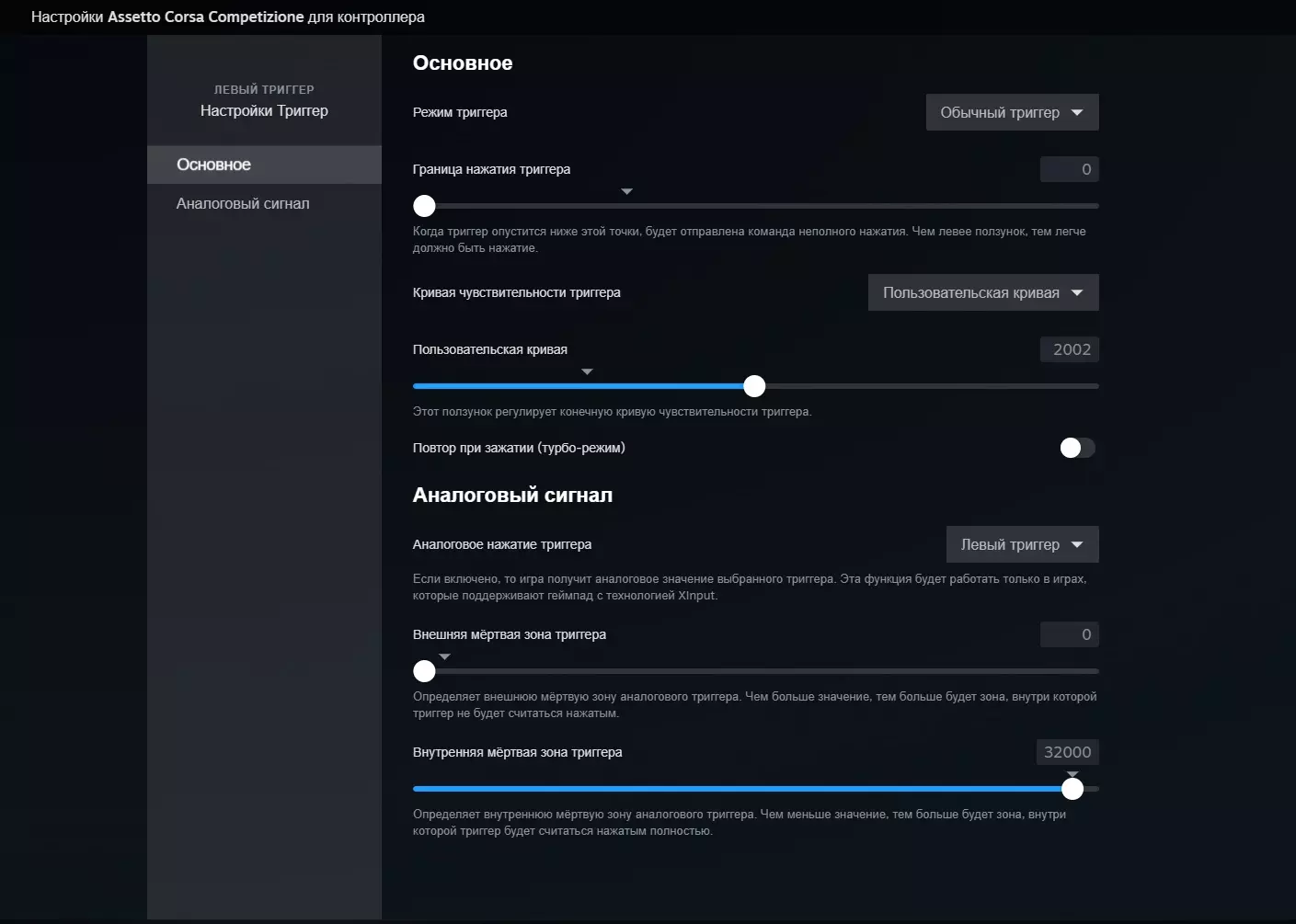Click the Граница нажатия триггера value field
This screenshot has width=1296, height=924.
pyautogui.click(x=1070, y=169)
